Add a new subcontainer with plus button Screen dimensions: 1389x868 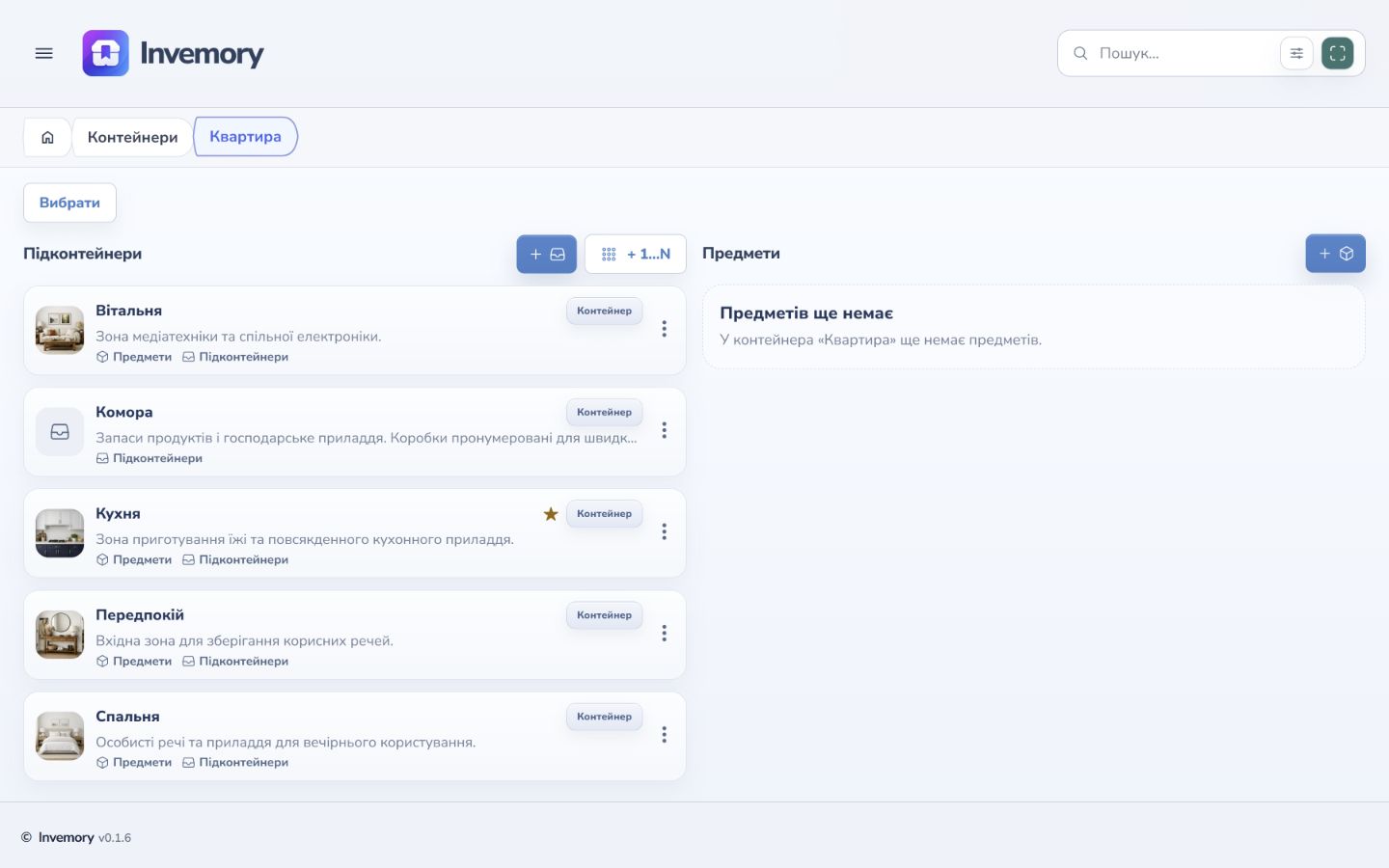pos(546,254)
